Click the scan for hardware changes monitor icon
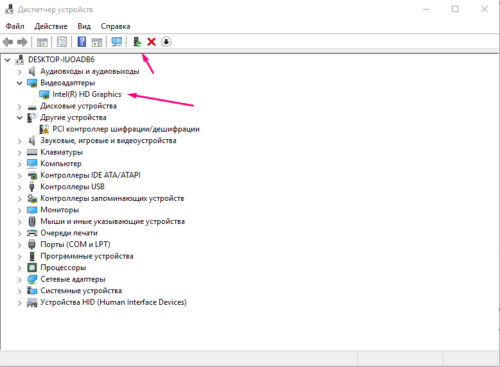This screenshot has height=367, width=500. pyautogui.click(x=117, y=42)
